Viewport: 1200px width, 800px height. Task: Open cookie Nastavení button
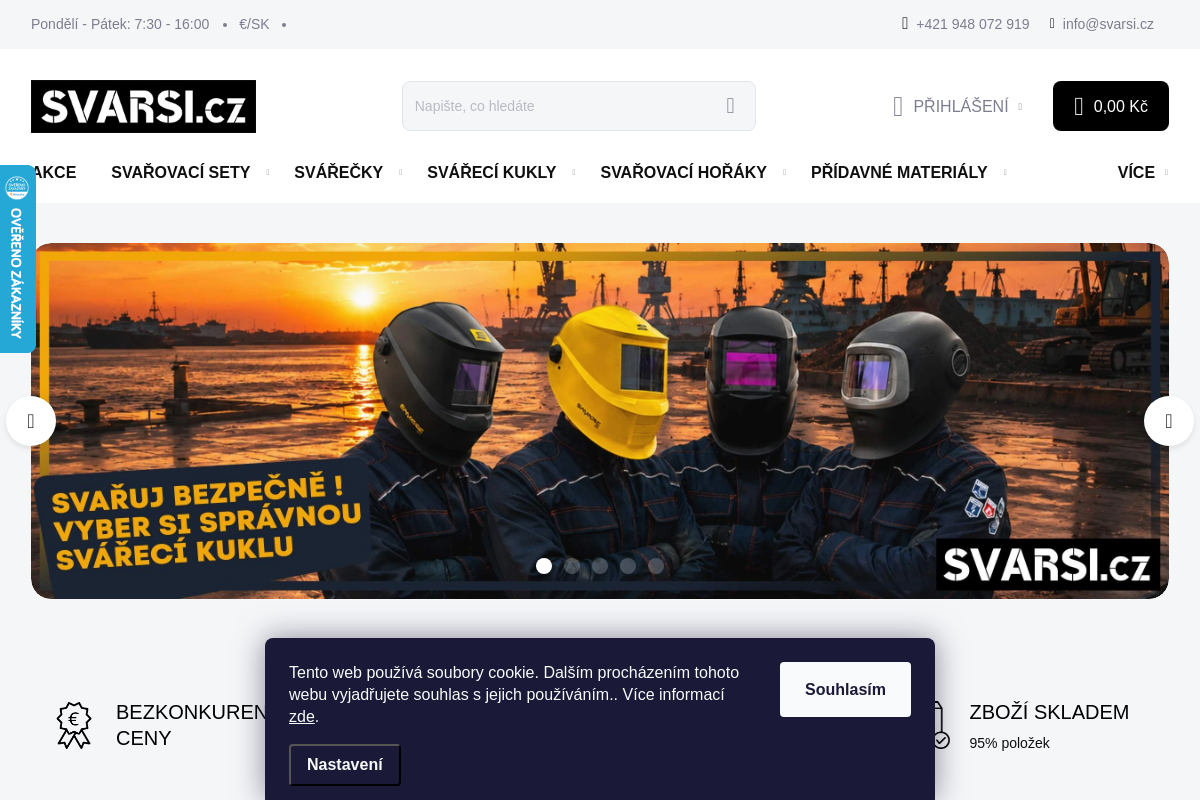pos(345,765)
